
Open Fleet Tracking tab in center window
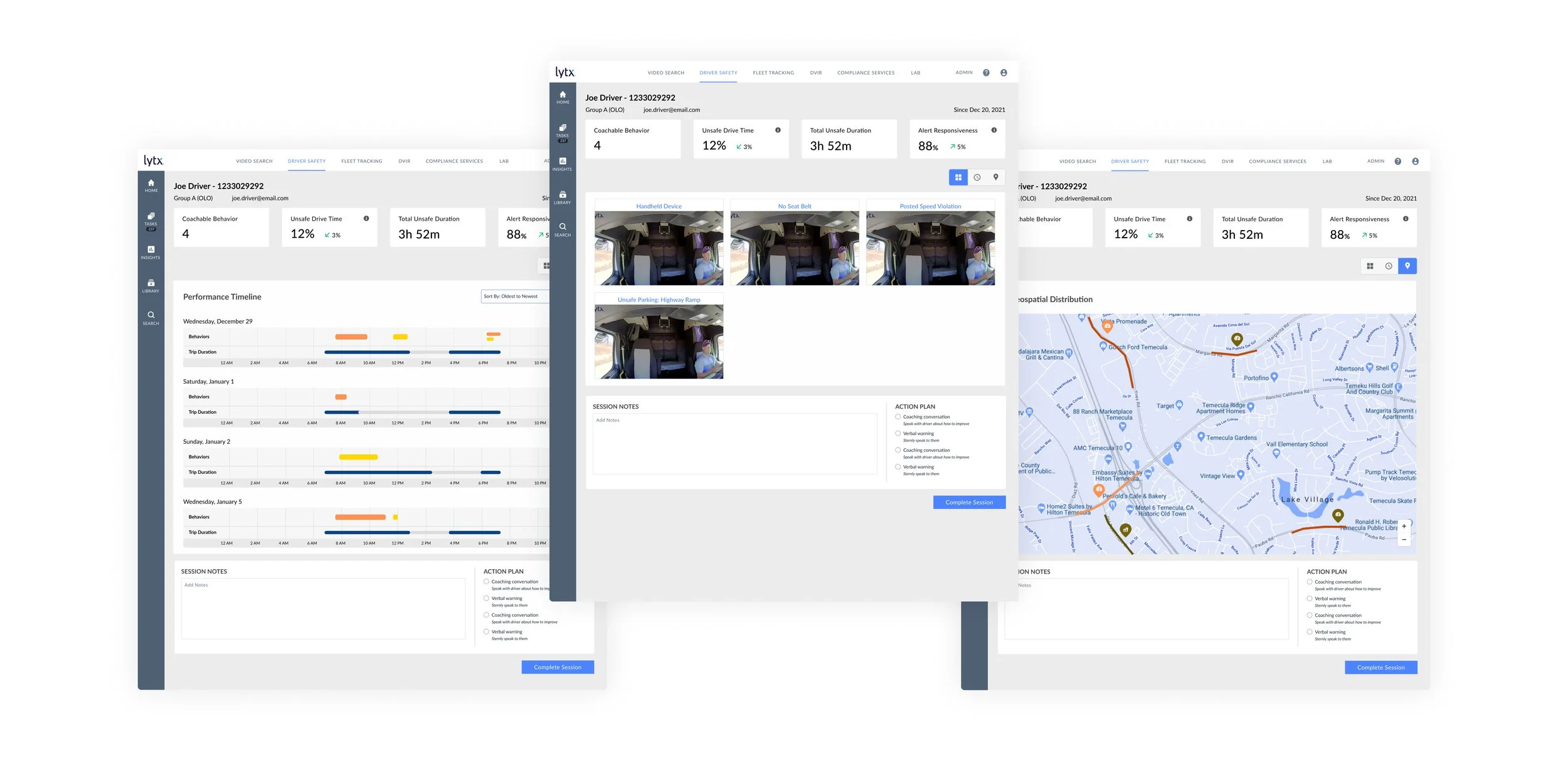click(773, 73)
